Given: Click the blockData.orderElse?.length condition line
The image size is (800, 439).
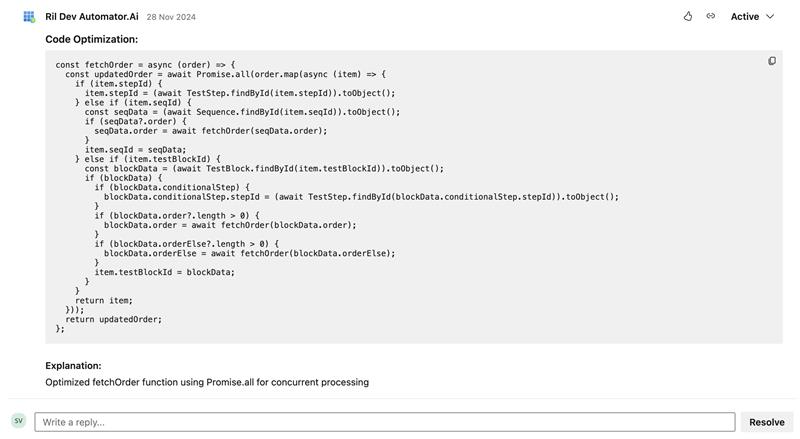Looking at the screenshot, I should point(187,244).
